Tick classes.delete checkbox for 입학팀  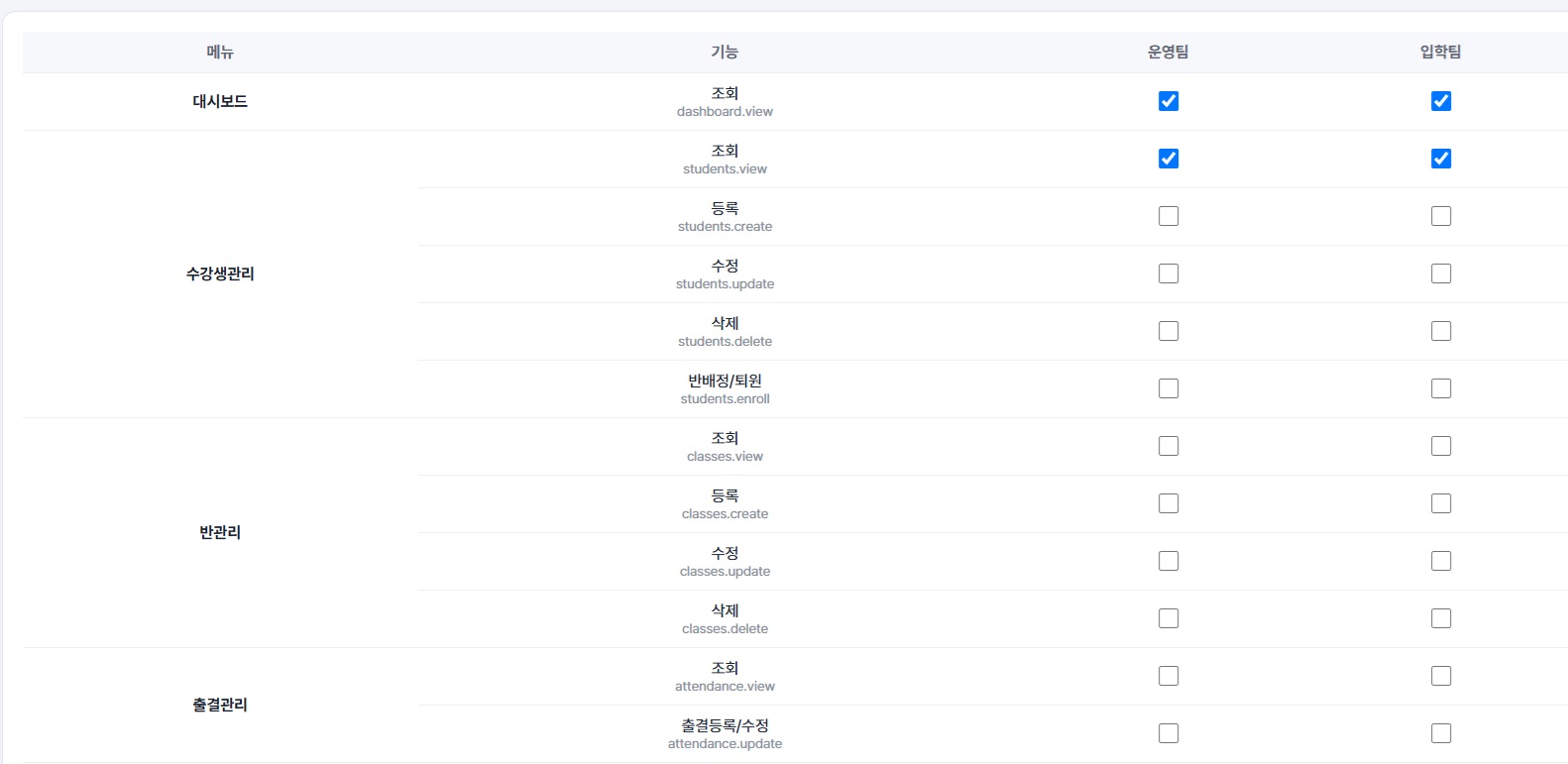tap(1441, 618)
